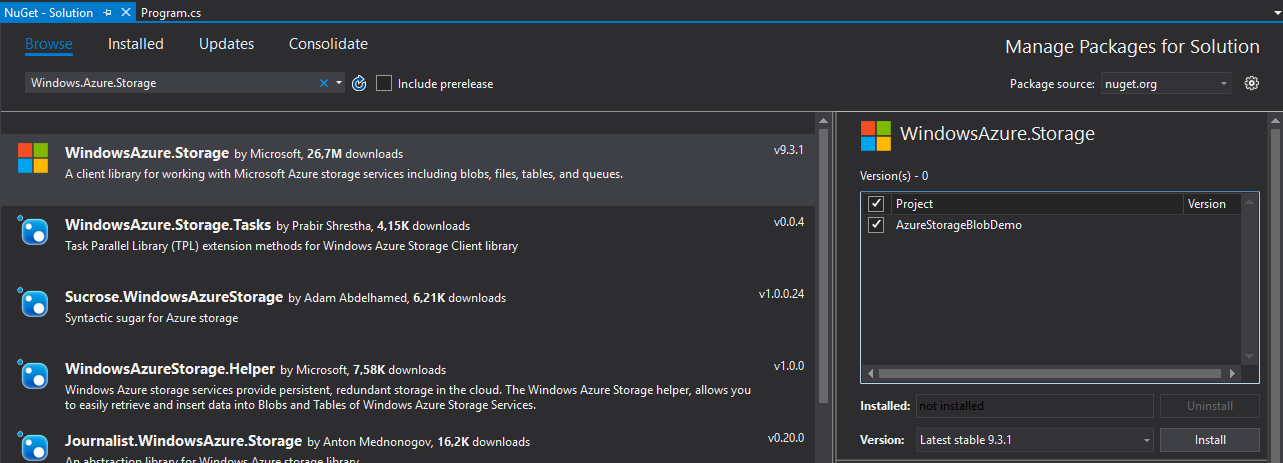The image size is (1283, 463).
Task: Open the search history dropdown arrow
Action: tap(340, 83)
